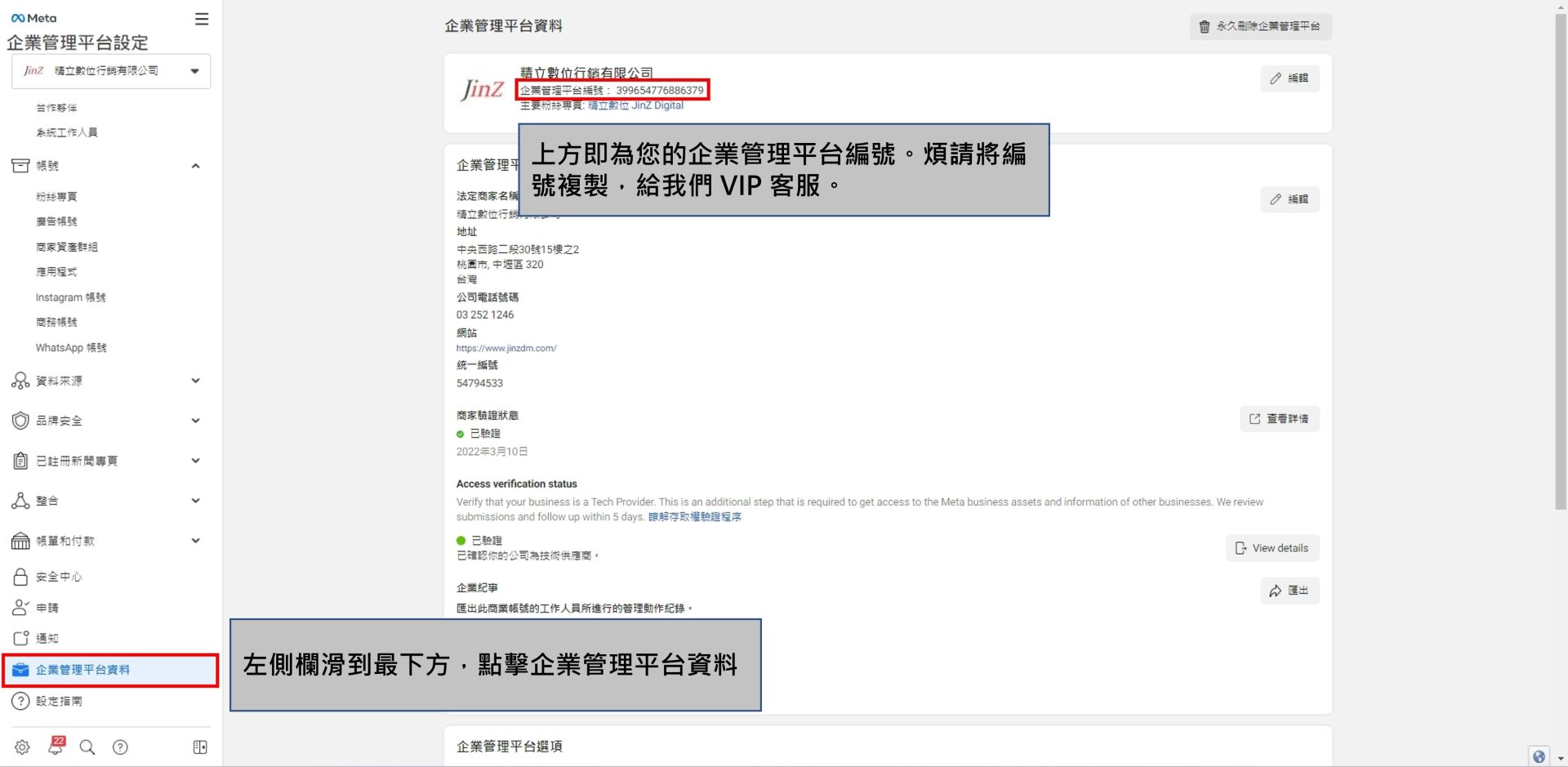Expand the 帳單和付款 section
Screen dimensions: 1568x767
195,541
